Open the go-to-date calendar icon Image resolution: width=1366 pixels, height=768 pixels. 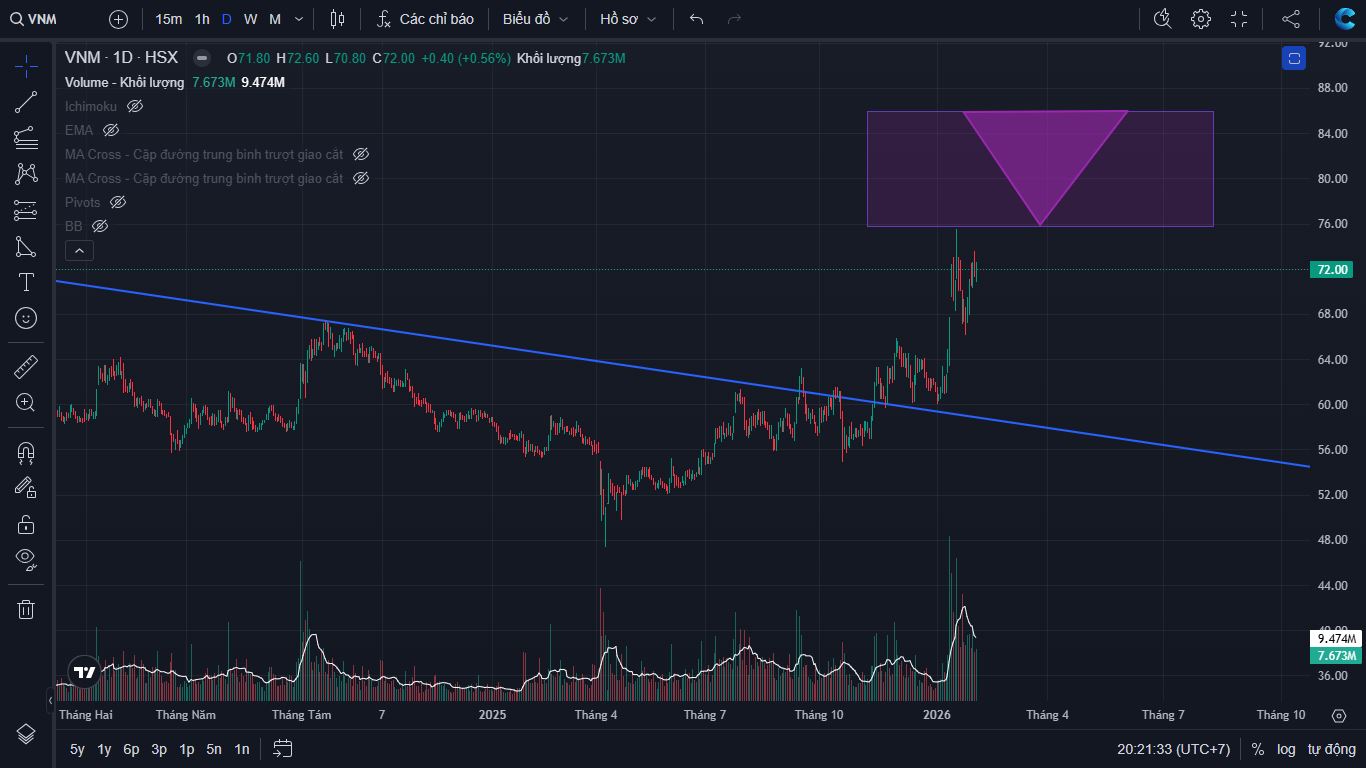click(282, 749)
